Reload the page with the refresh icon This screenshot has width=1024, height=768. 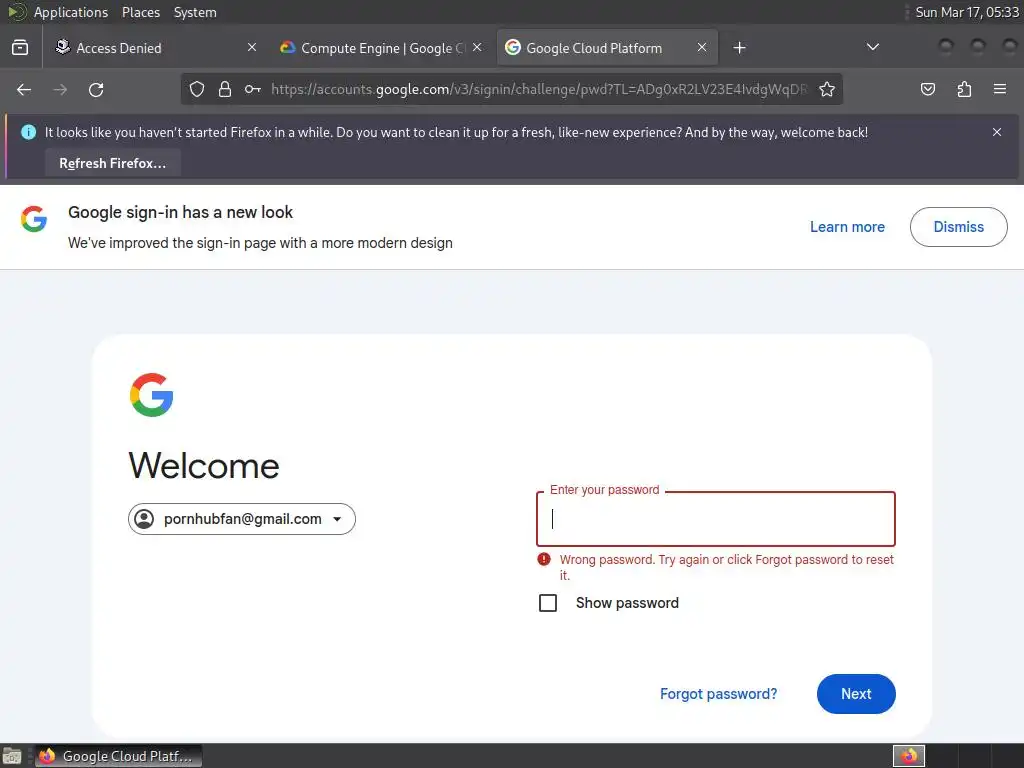[x=96, y=89]
